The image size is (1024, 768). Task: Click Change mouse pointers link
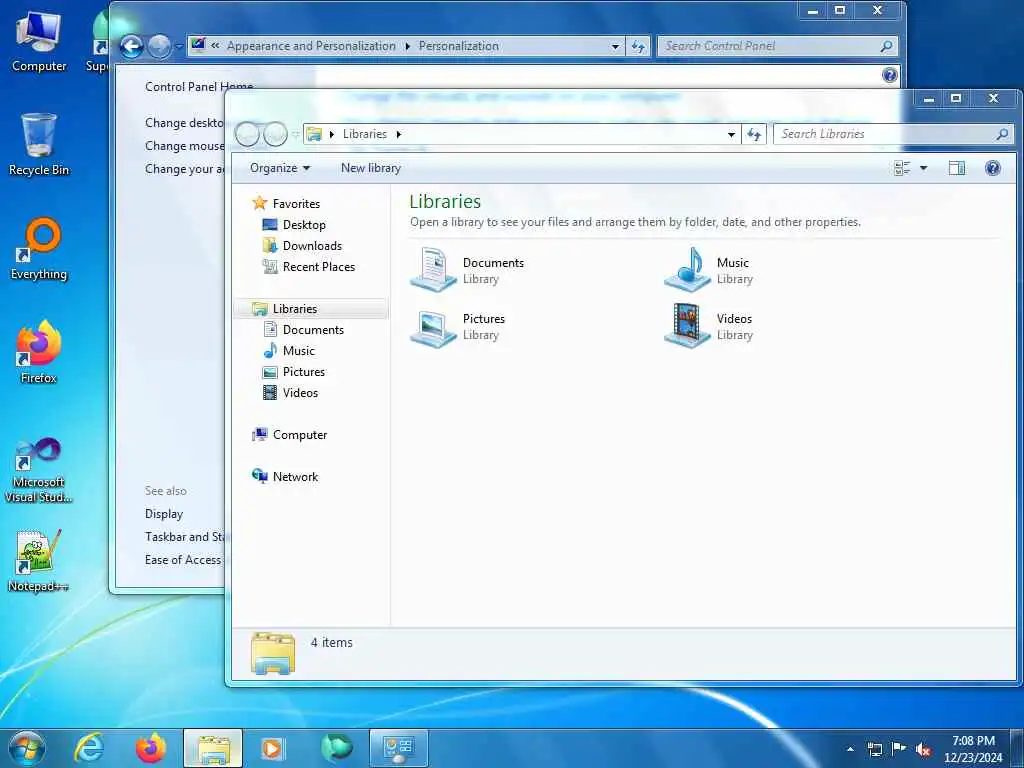click(x=185, y=146)
